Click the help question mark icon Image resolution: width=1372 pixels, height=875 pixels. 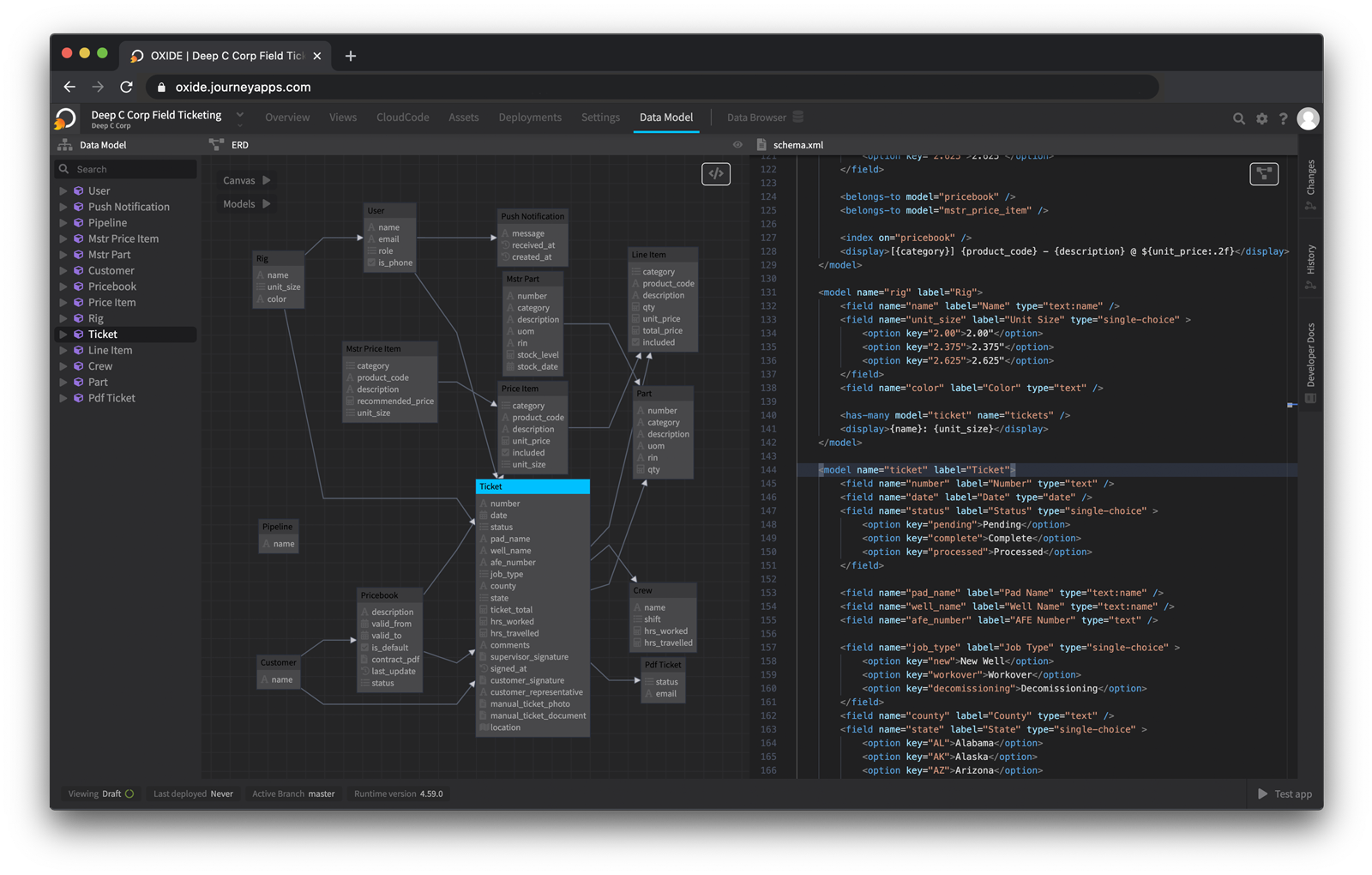click(x=1283, y=118)
